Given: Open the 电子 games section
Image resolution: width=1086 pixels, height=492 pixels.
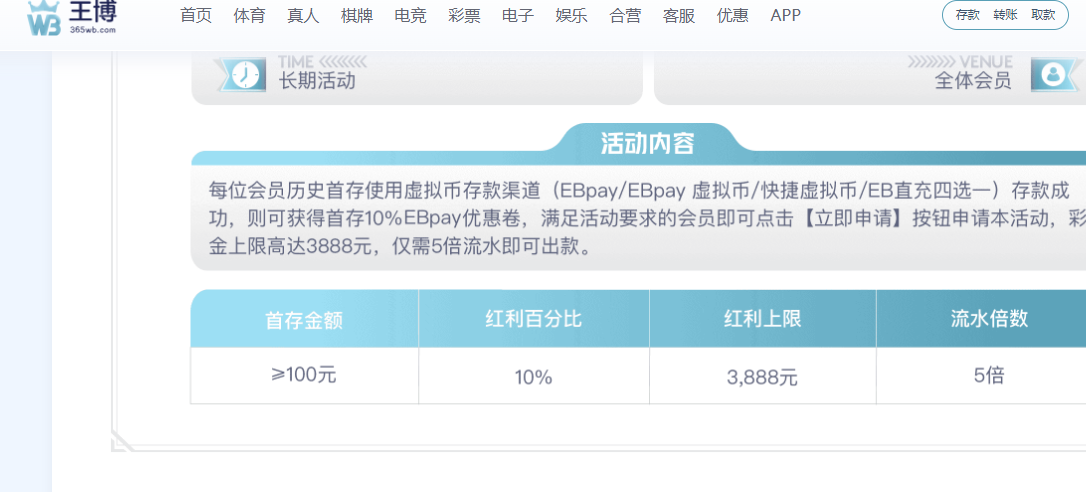Looking at the screenshot, I should [518, 16].
